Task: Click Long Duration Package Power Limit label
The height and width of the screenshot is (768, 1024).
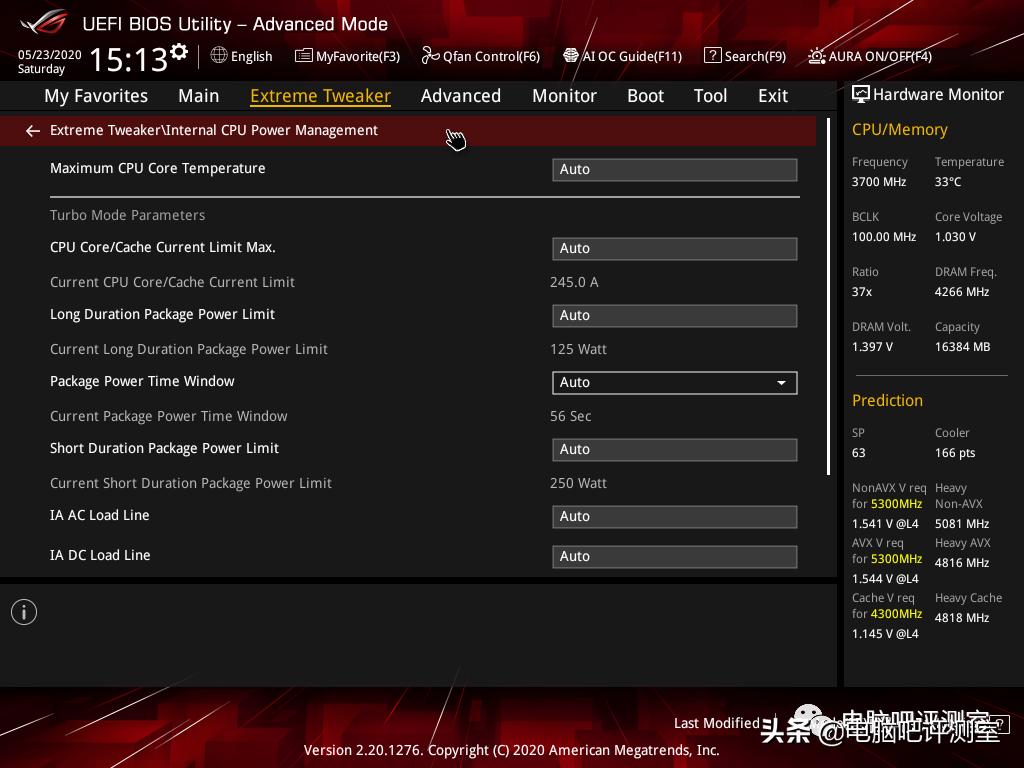Action: [x=162, y=314]
